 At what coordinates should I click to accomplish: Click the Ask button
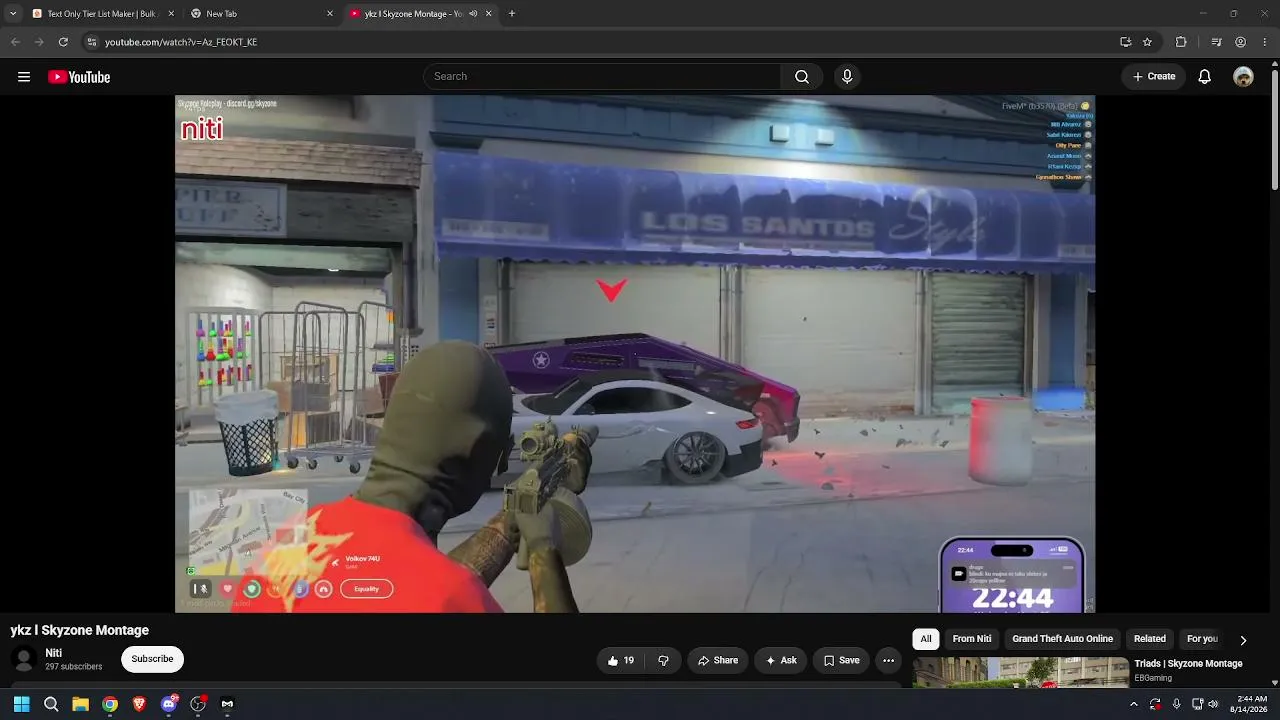tap(781, 660)
